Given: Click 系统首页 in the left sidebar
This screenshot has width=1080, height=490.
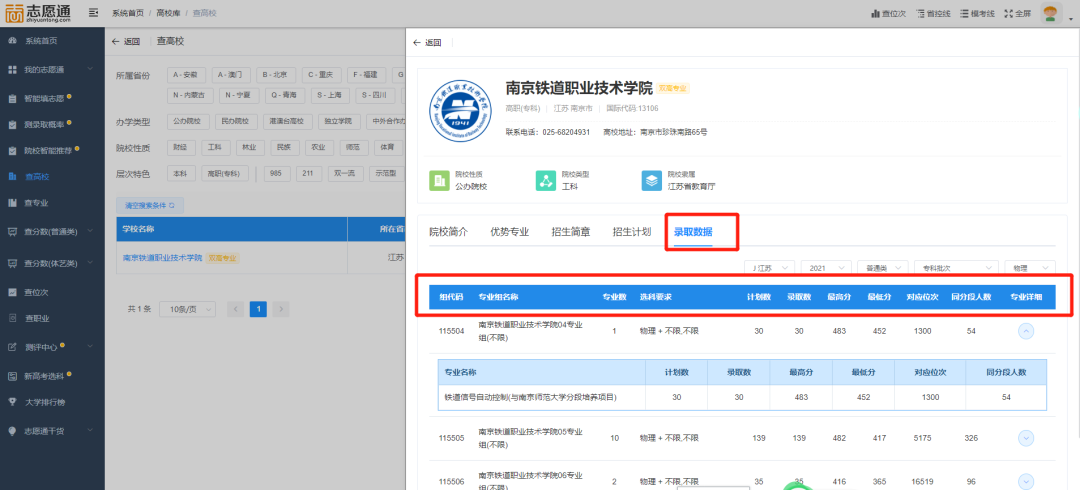Looking at the screenshot, I should point(40,41).
